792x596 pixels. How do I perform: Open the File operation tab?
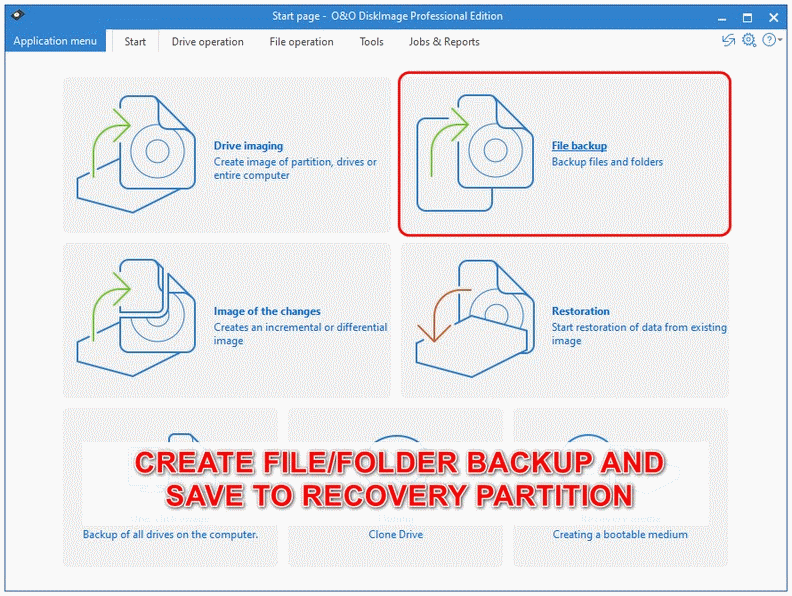point(301,42)
